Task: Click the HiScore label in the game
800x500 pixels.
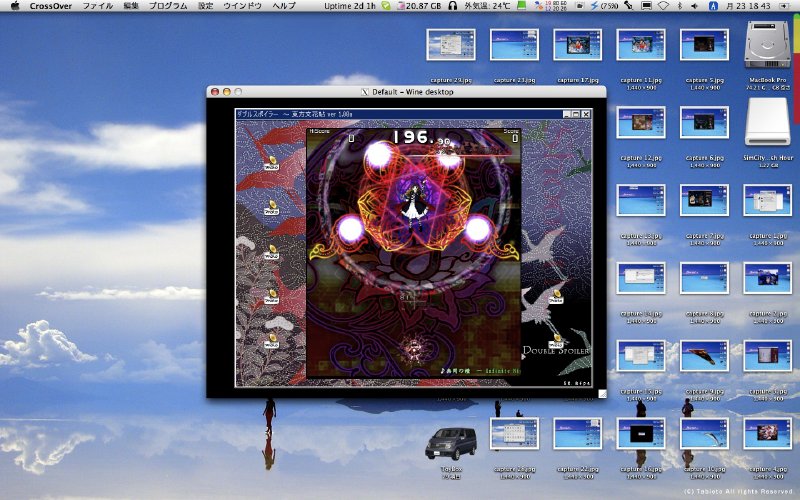Action: click(320, 132)
